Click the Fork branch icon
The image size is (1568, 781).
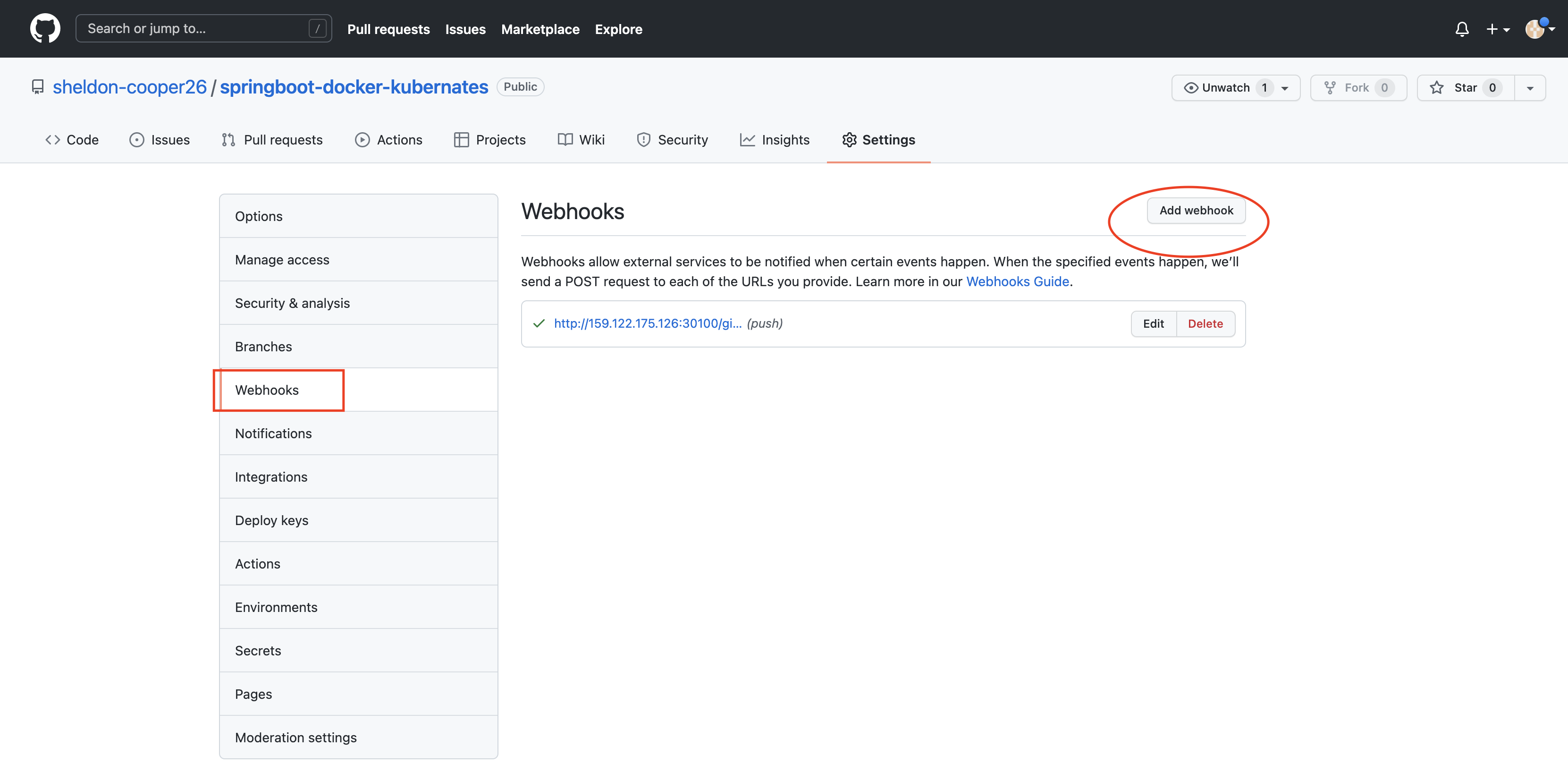1330,88
